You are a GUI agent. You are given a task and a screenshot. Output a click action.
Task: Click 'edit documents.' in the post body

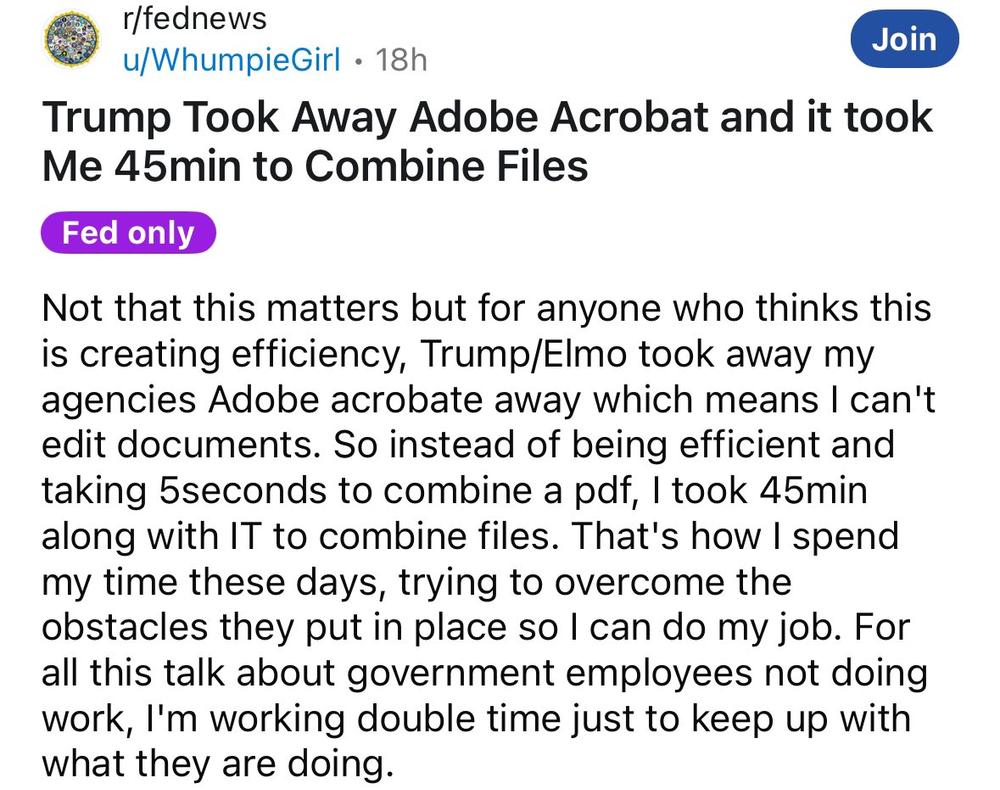click(x=182, y=444)
